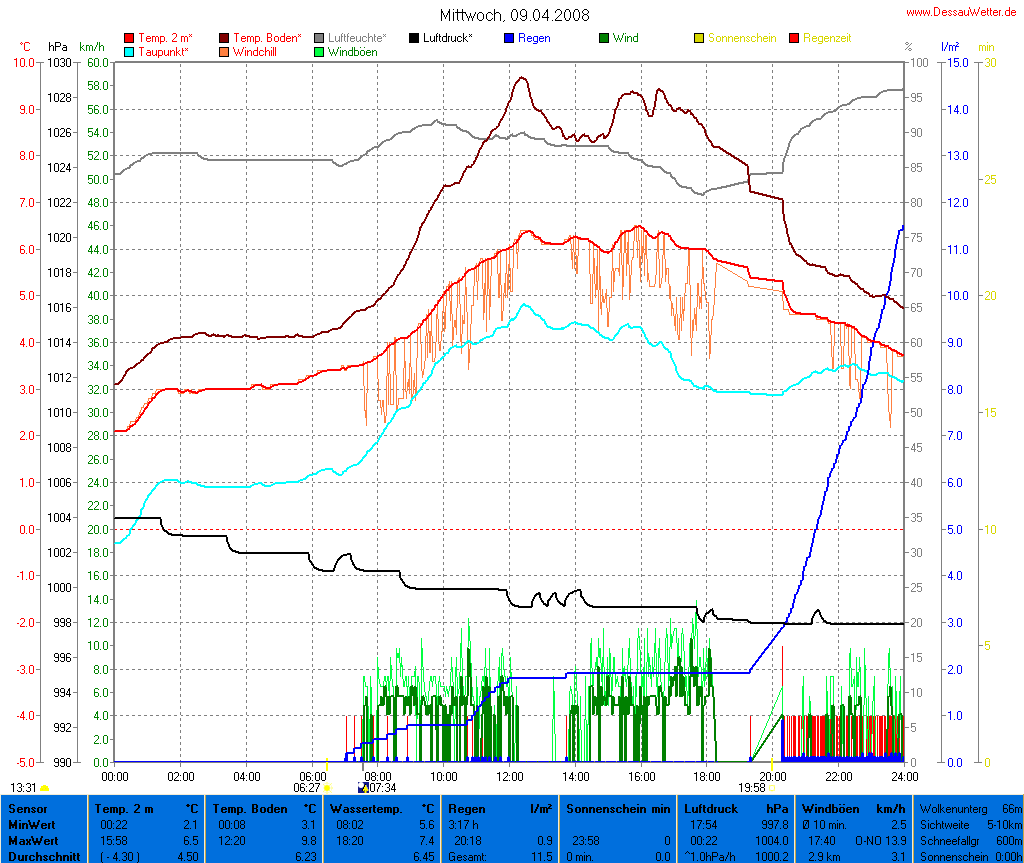Click the sunrise marker at 06:27
This screenshot has width=1024, height=863.
point(327,788)
